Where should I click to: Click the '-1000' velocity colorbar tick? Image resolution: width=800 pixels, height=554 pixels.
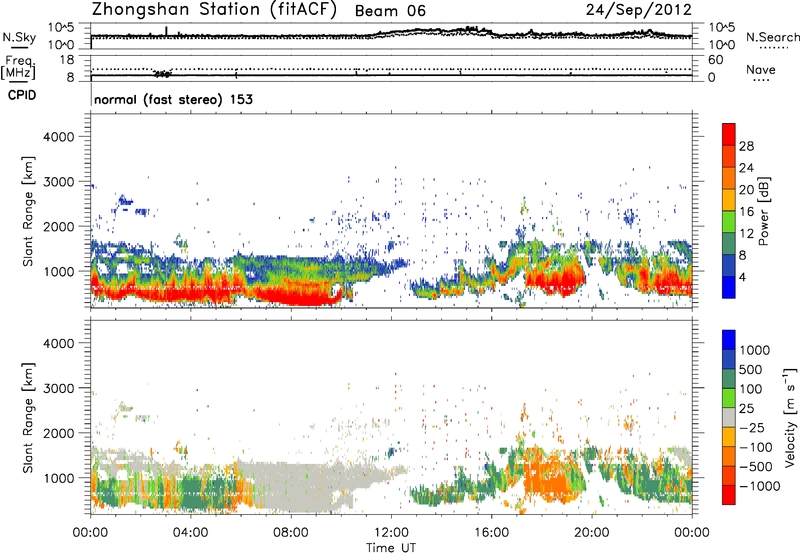759,486
